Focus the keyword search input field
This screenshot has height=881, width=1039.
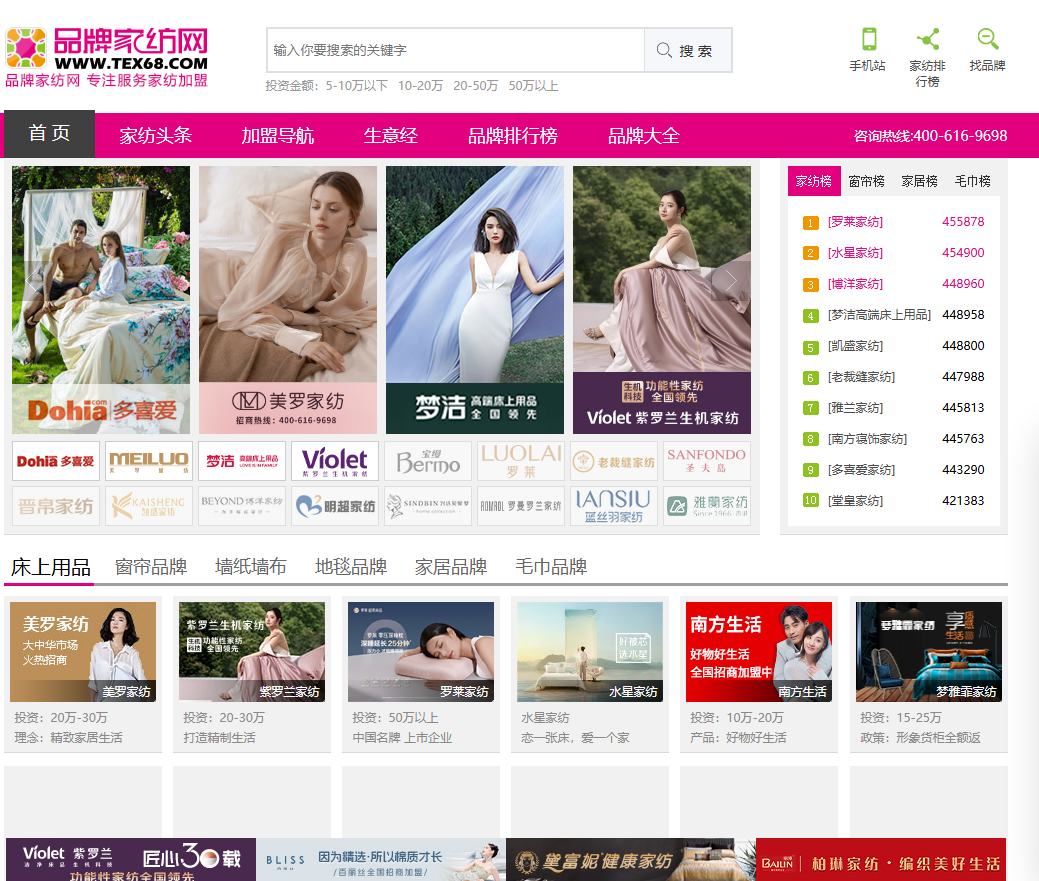[455, 50]
